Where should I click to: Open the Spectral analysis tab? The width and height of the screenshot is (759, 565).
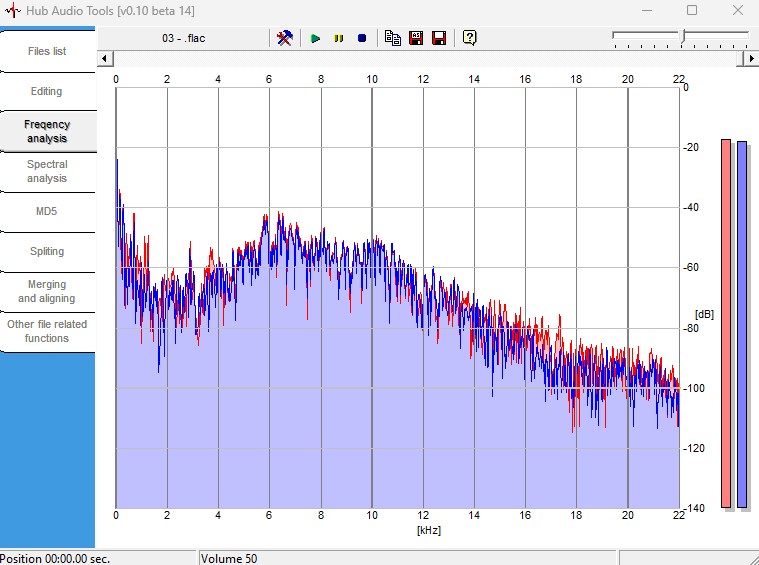coord(47,171)
